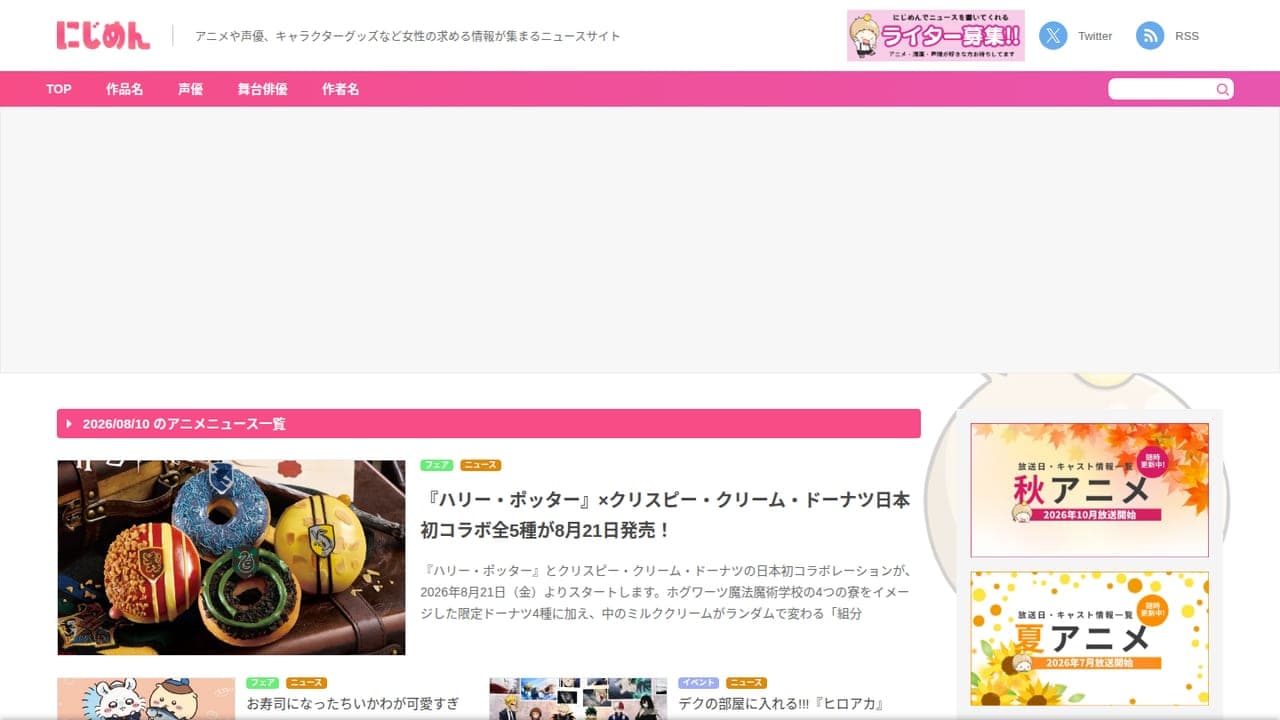This screenshot has height=720, width=1280.
Task: Select ニュース tag on ヒロアカ article
Action: coord(747,683)
